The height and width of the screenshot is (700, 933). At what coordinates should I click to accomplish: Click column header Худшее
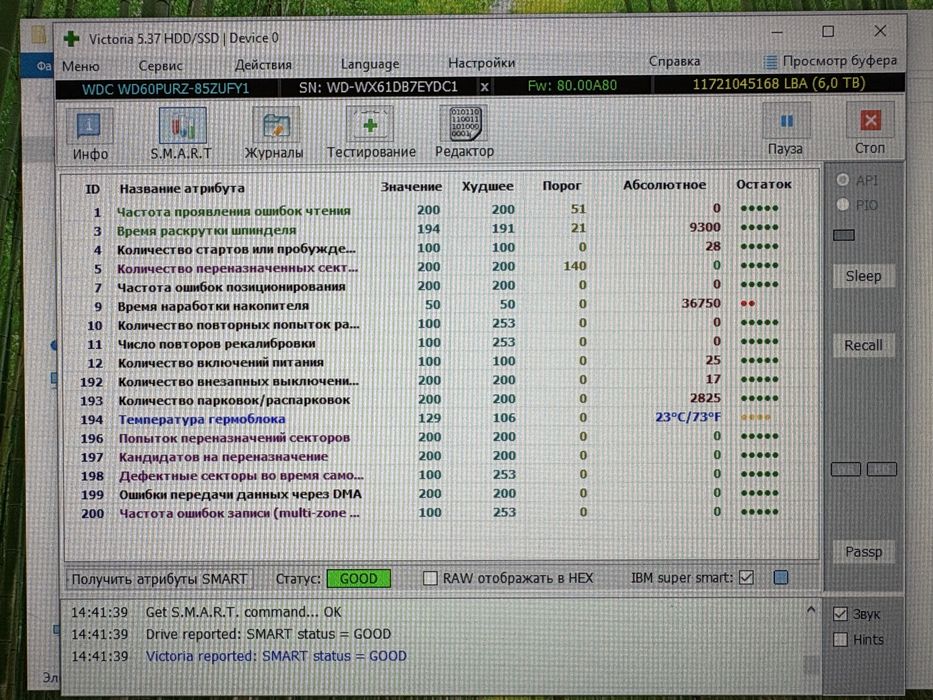click(x=487, y=186)
